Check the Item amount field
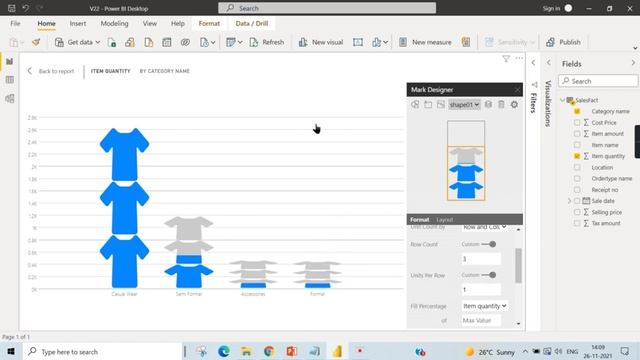 point(577,133)
